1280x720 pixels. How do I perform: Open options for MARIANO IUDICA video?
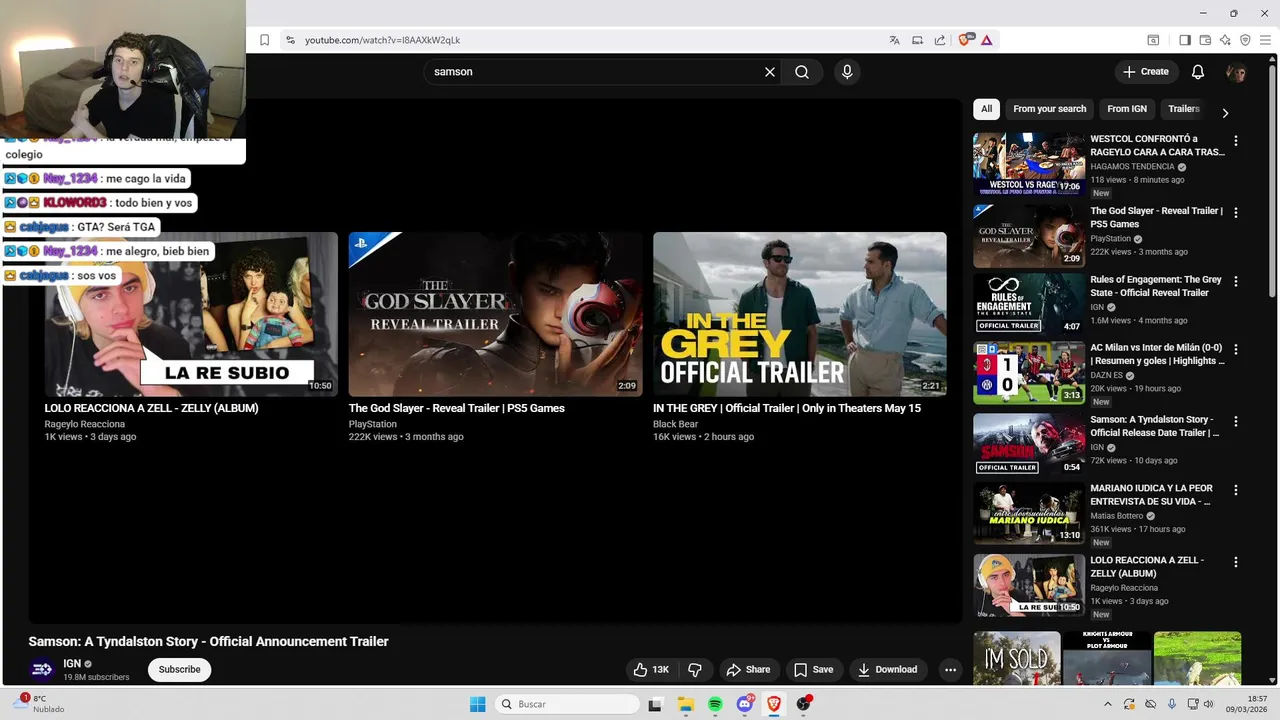pyautogui.click(x=1236, y=491)
